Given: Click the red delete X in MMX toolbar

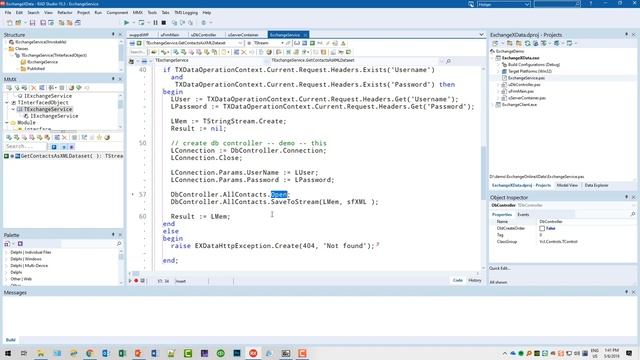Looking at the screenshot, I should (x=34, y=88).
